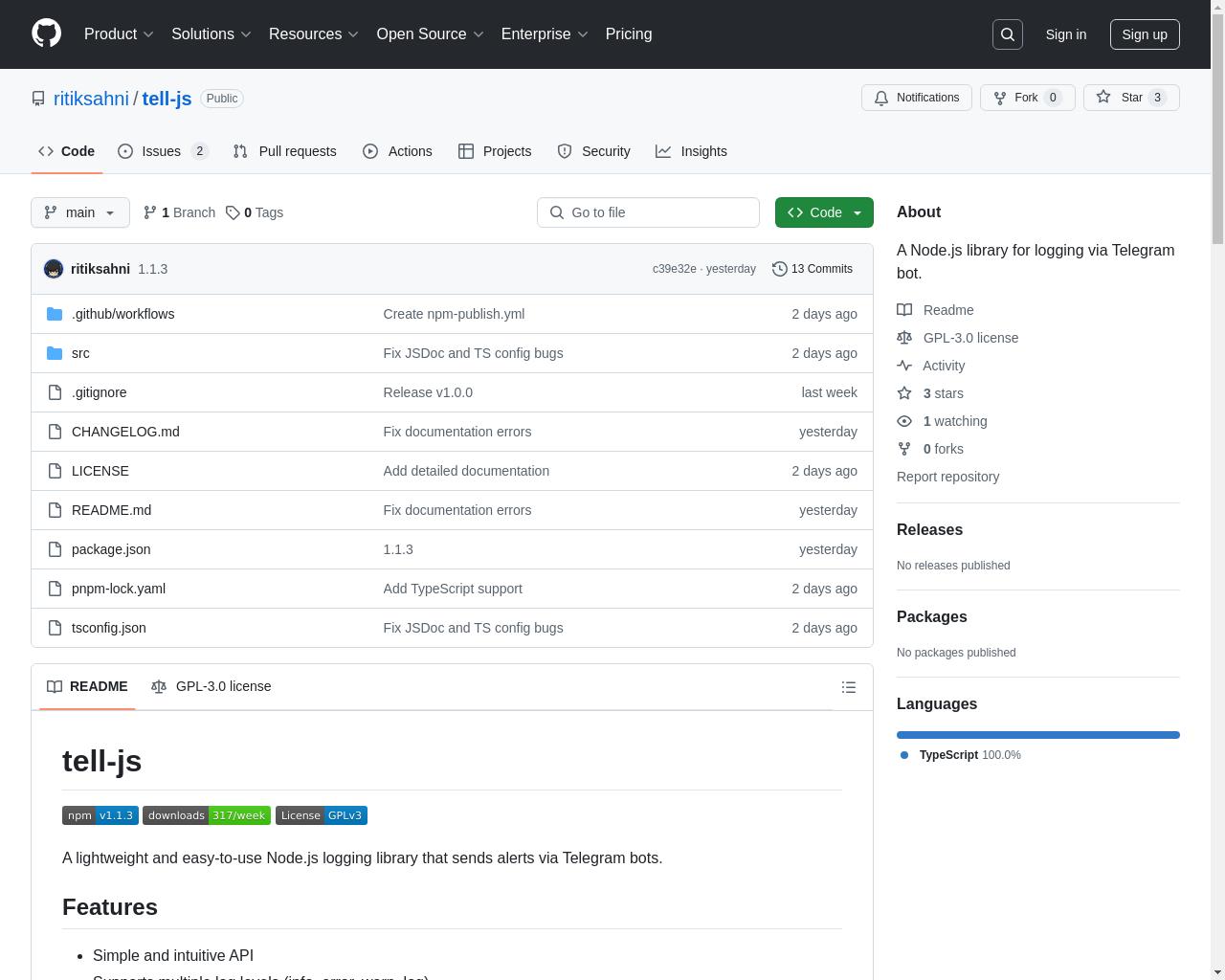This screenshot has width=1225, height=980.
Task: Click the ritiksahni avatar in commit row
Action: coord(54,269)
